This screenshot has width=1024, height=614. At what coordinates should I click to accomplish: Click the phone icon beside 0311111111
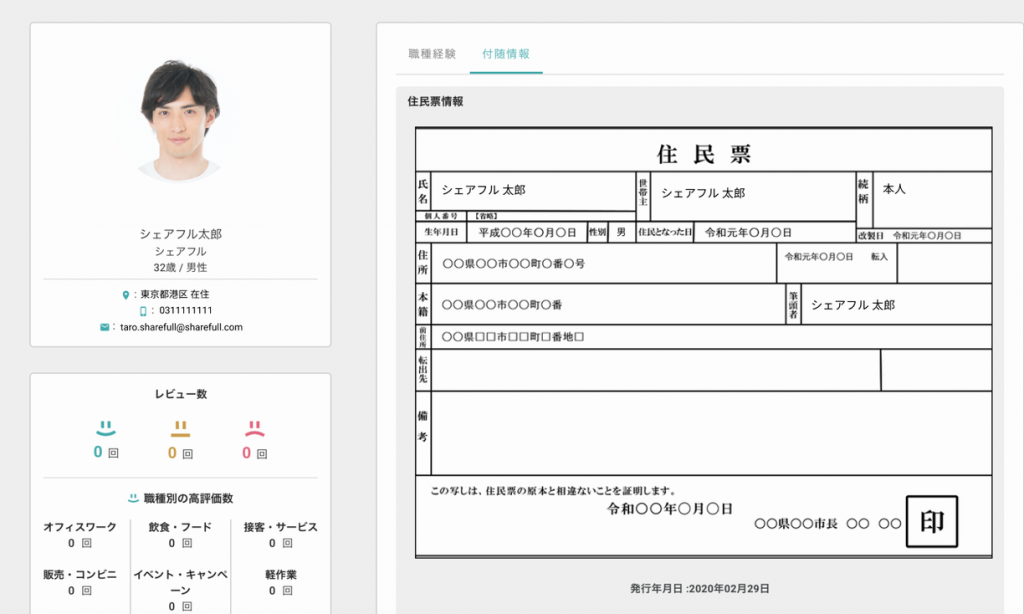[143, 311]
